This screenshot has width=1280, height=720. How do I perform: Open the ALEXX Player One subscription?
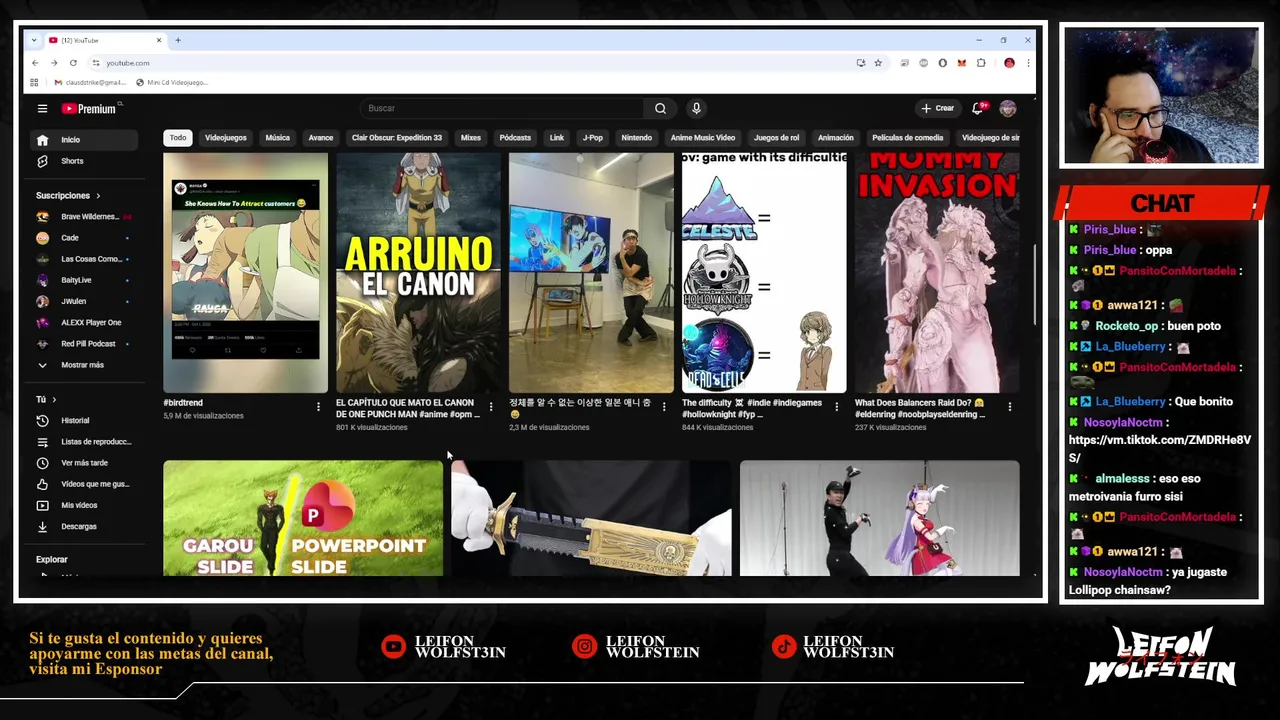[83, 322]
